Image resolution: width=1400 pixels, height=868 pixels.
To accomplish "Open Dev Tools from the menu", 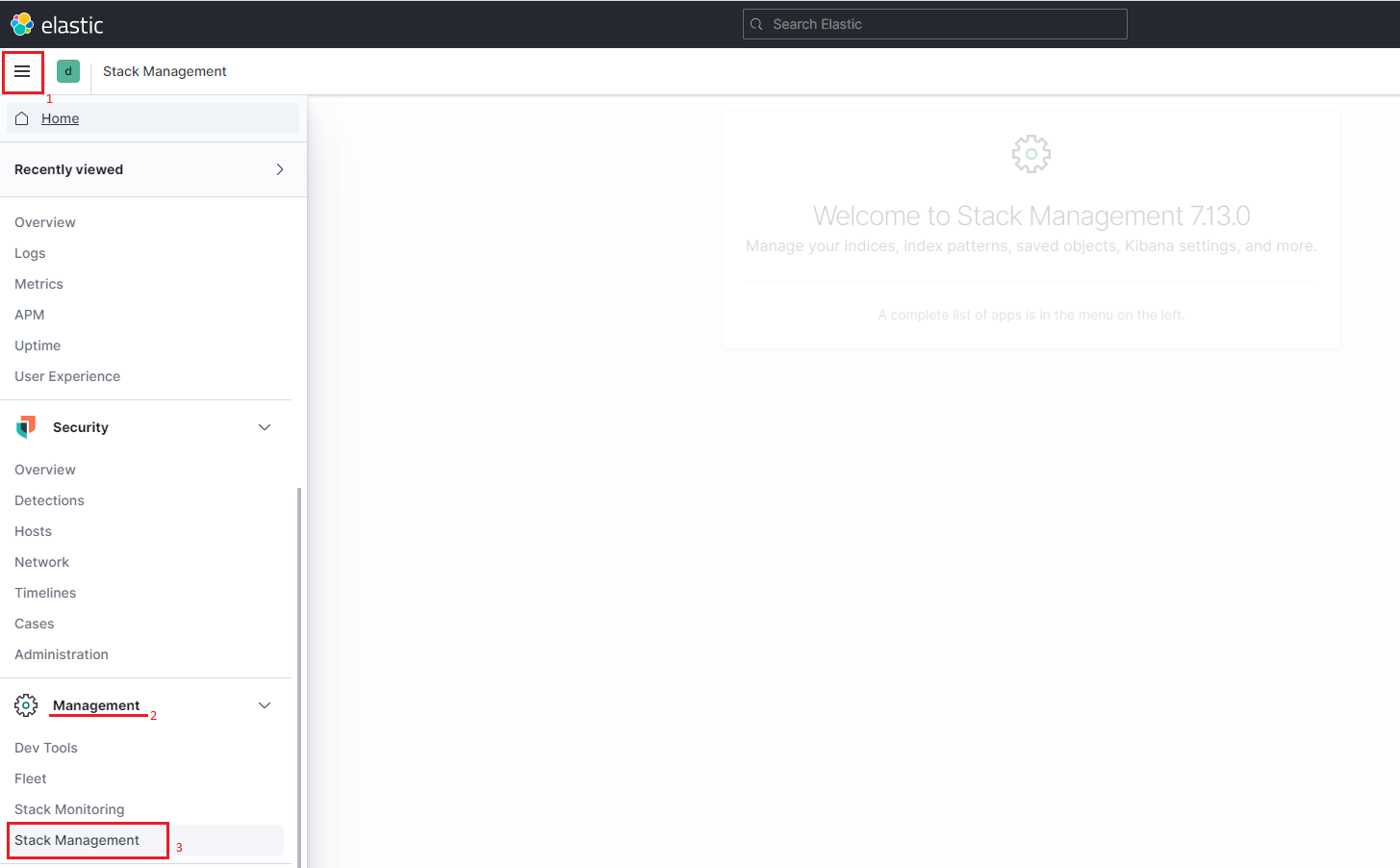I will [45, 747].
